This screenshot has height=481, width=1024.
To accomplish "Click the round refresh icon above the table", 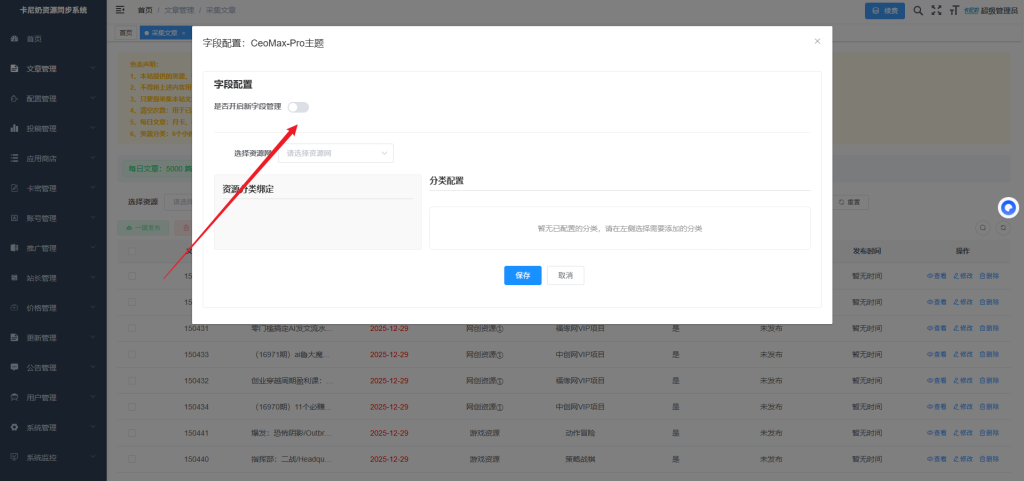I will point(1004,228).
